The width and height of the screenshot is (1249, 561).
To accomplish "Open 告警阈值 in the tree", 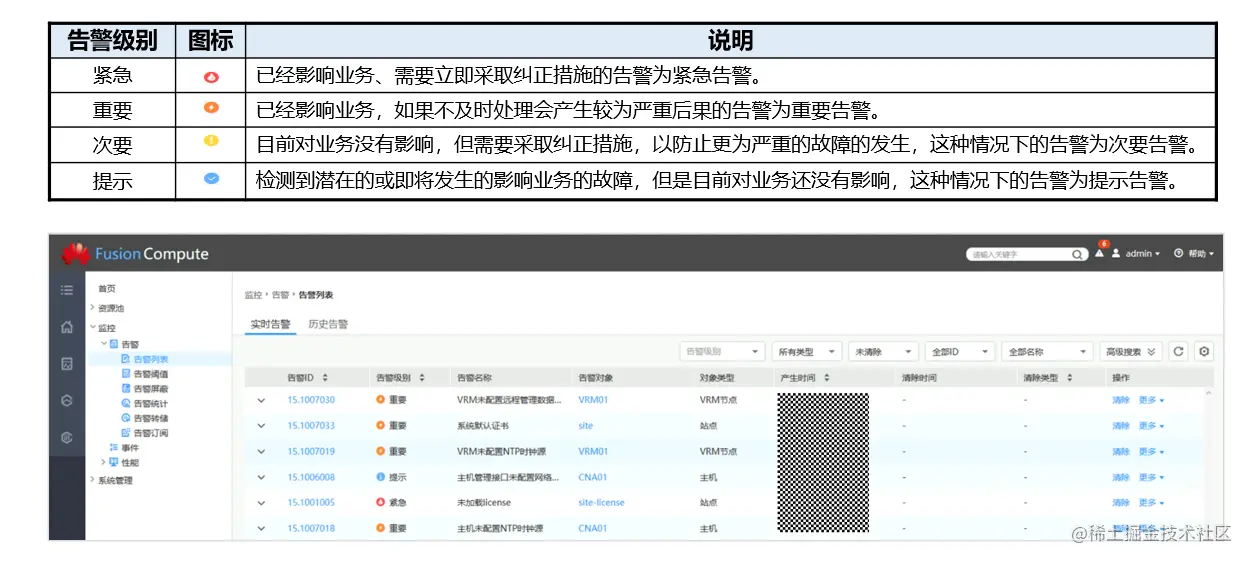I will pyautogui.click(x=151, y=373).
